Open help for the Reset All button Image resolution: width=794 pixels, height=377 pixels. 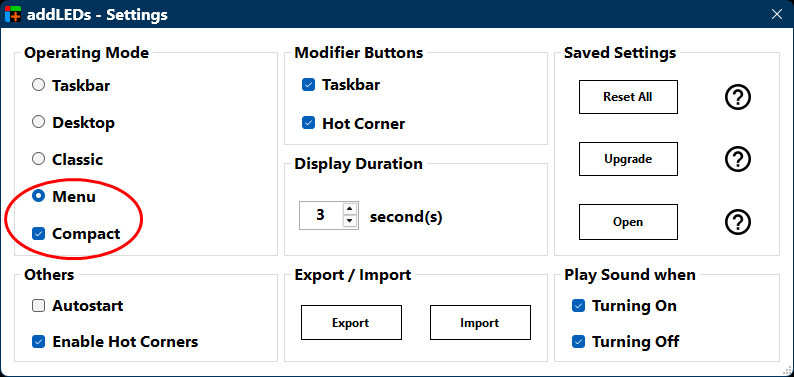737,97
